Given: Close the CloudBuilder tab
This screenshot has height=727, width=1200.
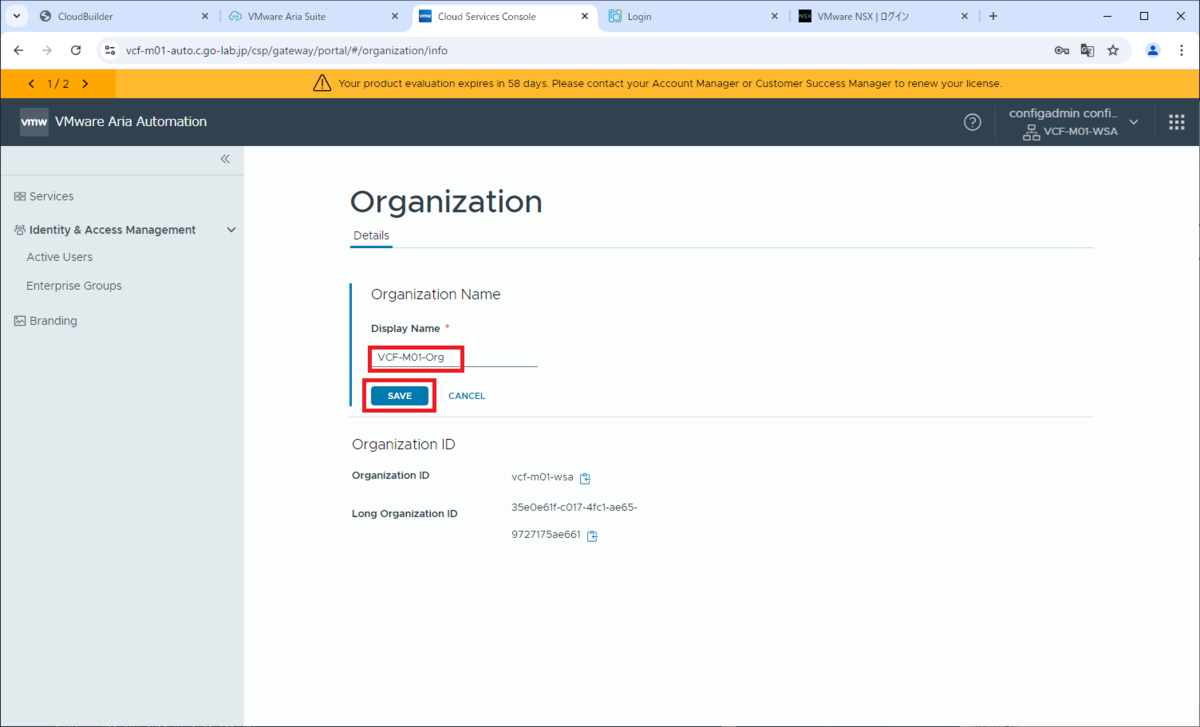Looking at the screenshot, I should 205,16.
